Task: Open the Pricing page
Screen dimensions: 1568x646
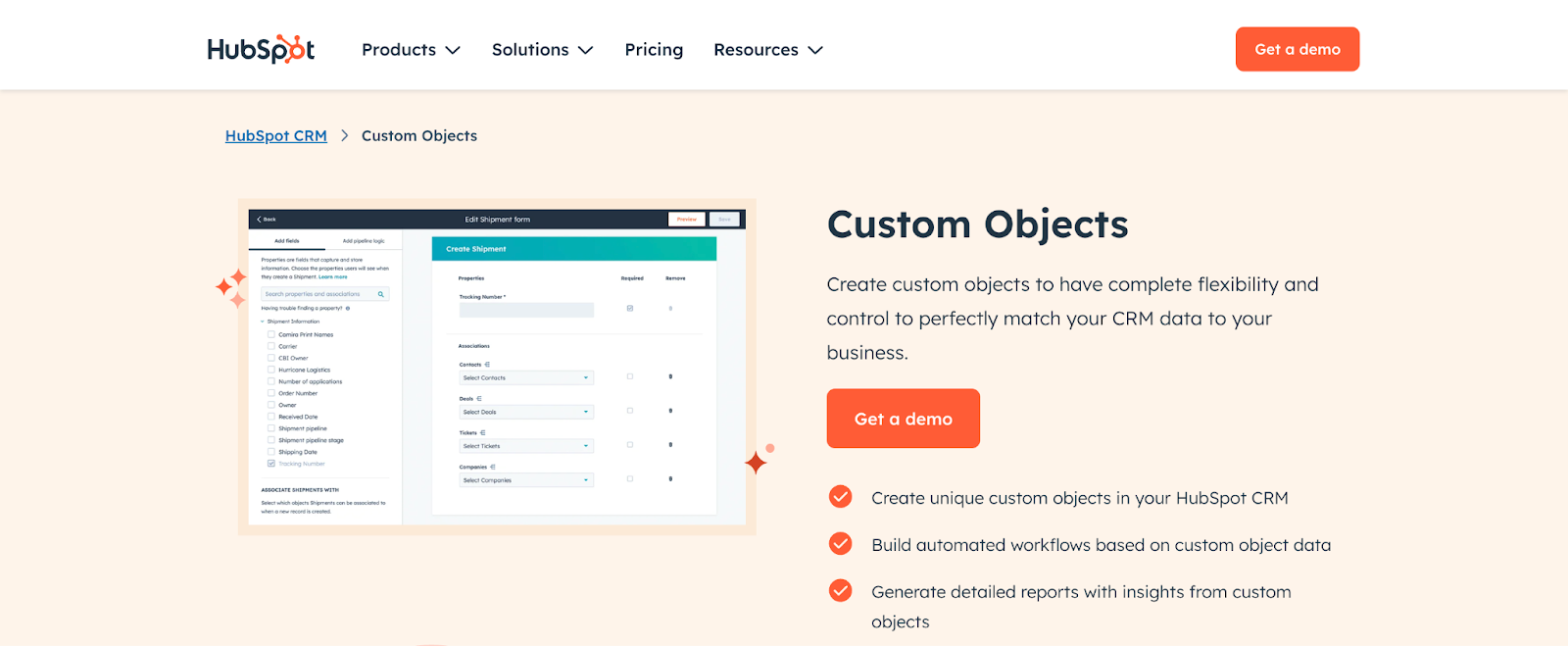Action: click(654, 50)
